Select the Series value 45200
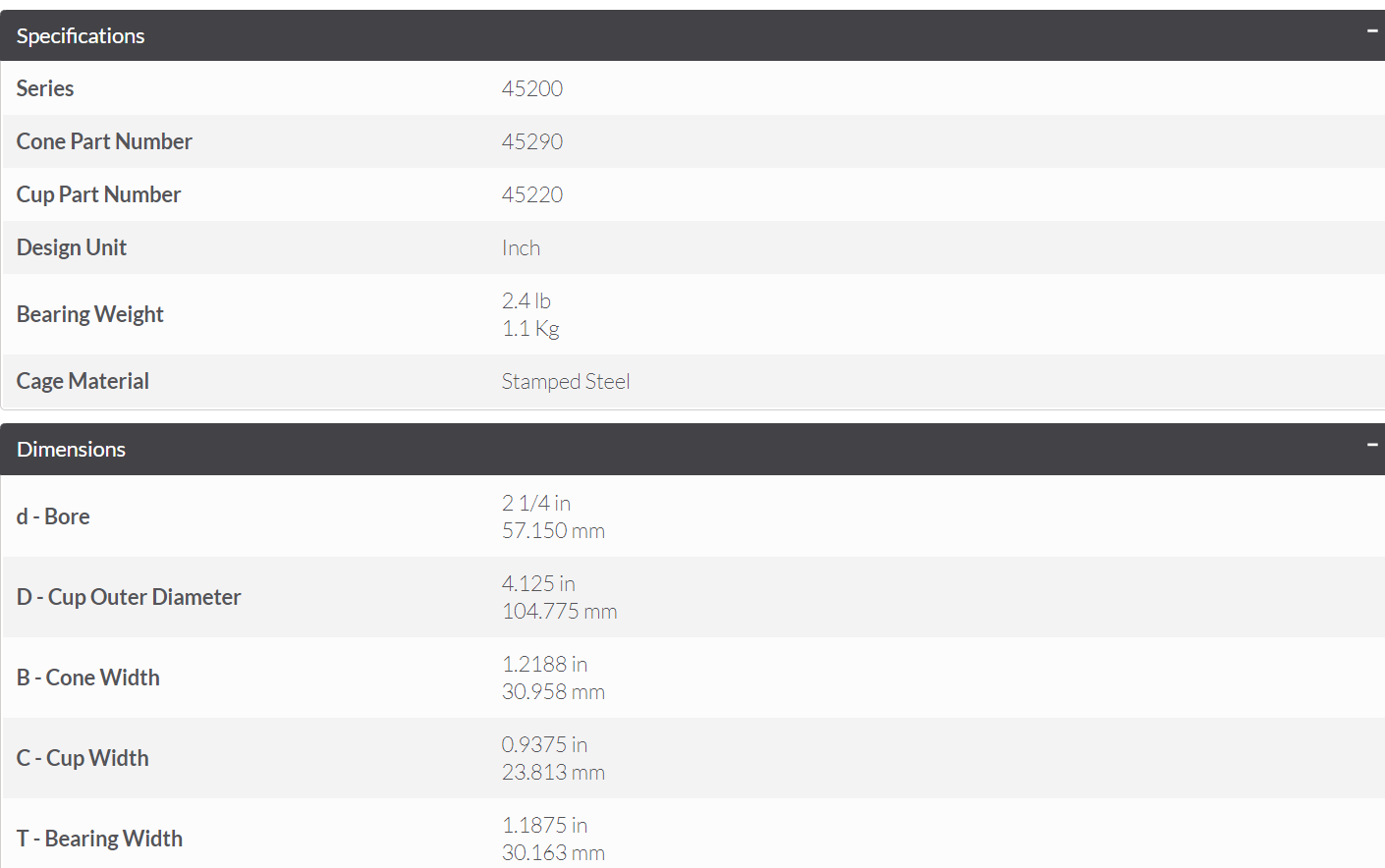 pyautogui.click(x=532, y=88)
